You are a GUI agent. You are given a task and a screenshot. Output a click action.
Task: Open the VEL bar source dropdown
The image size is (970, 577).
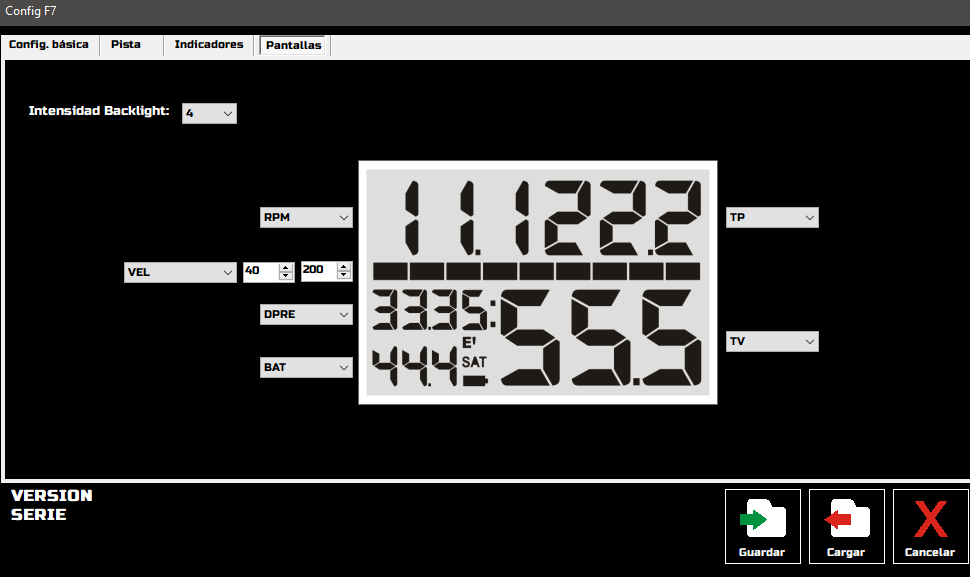tap(180, 272)
